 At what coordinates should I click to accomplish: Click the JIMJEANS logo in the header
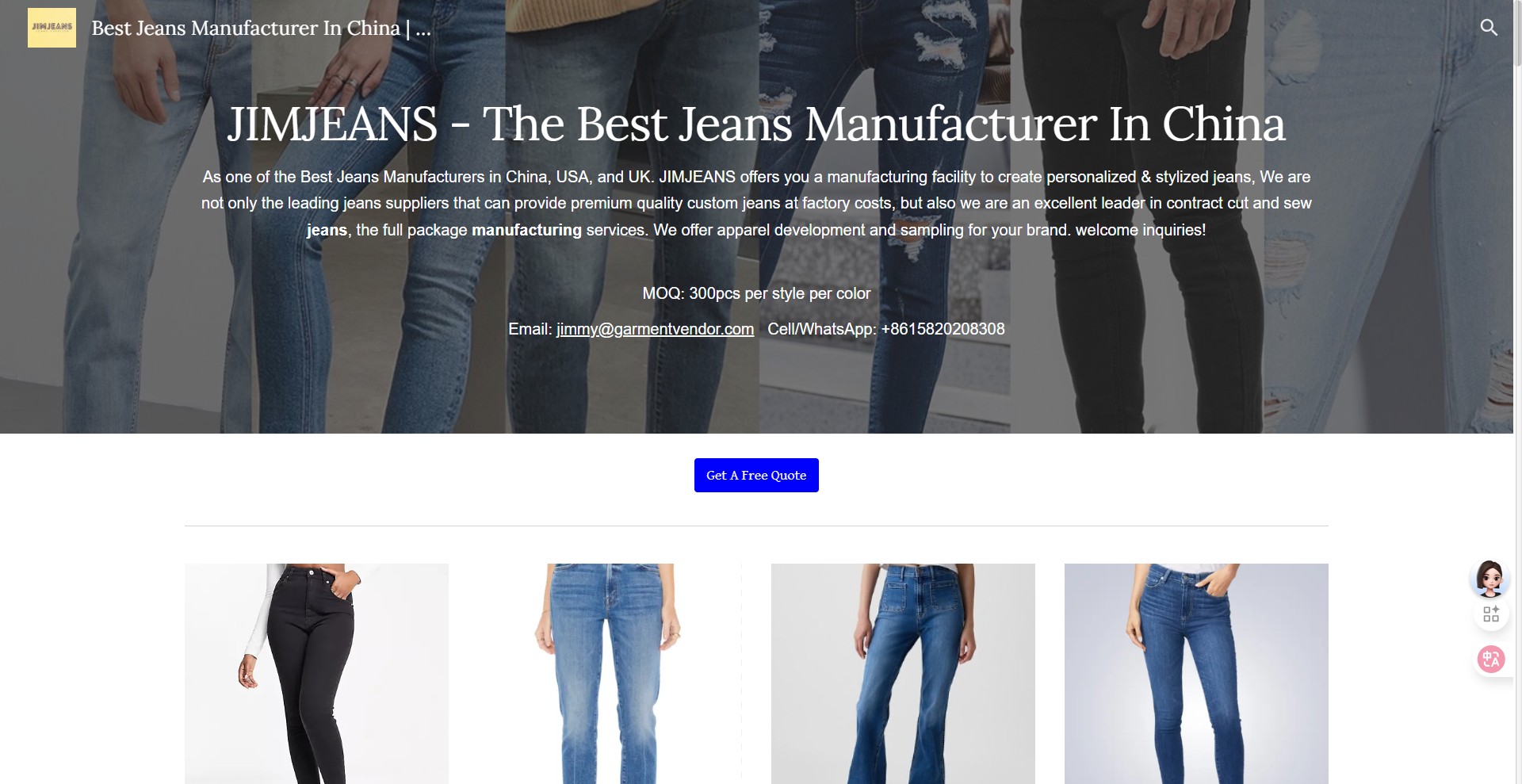52,28
